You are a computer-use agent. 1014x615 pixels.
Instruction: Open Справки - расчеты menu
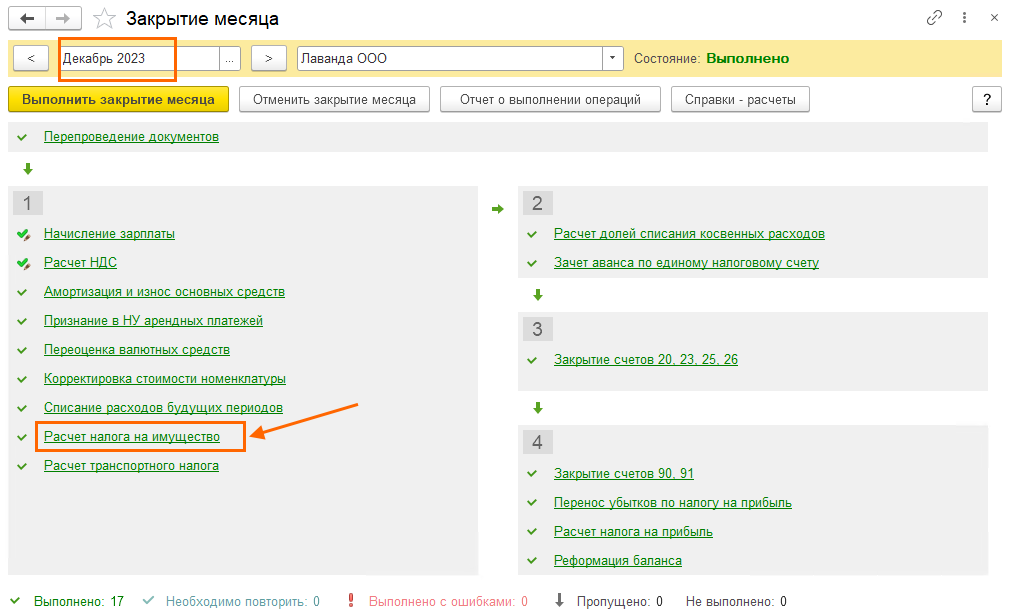coord(740,99)
